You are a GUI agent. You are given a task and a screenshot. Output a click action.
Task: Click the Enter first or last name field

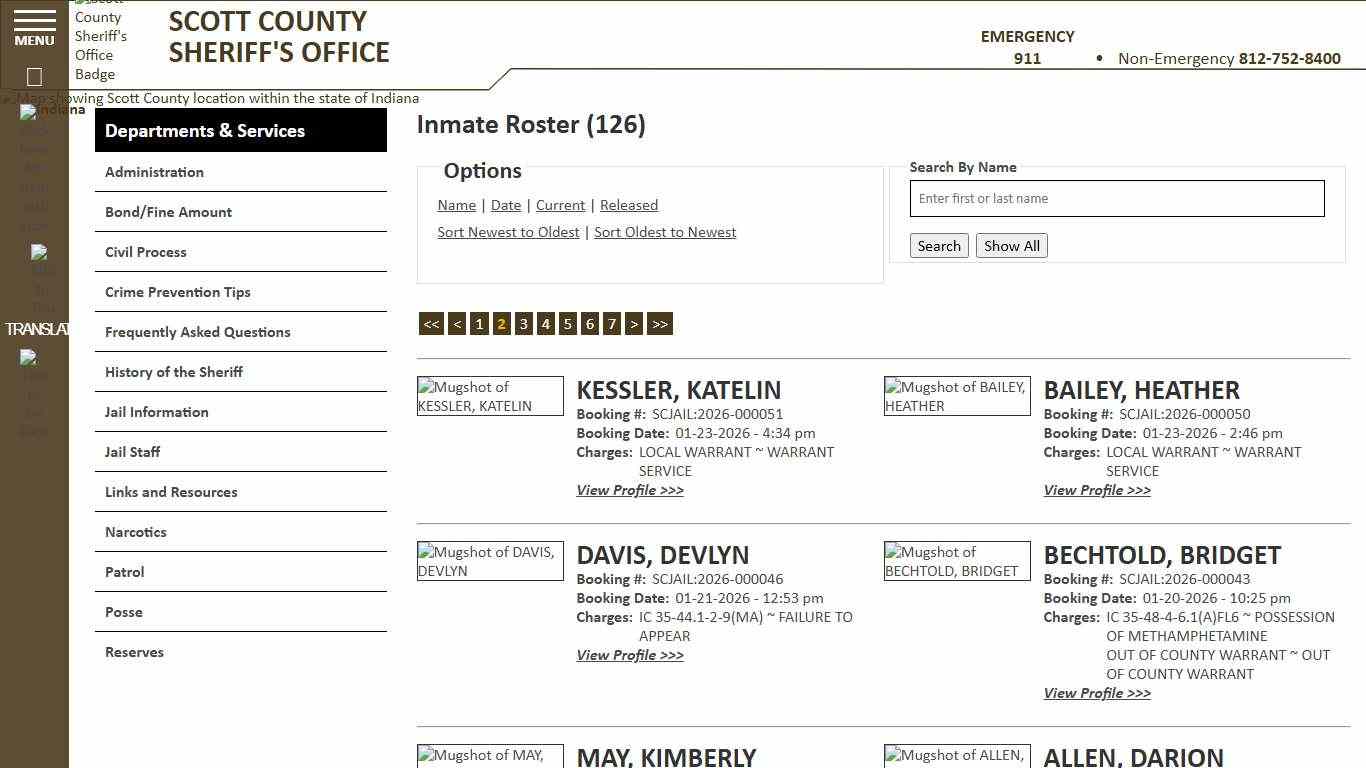tap(1116, 198)
